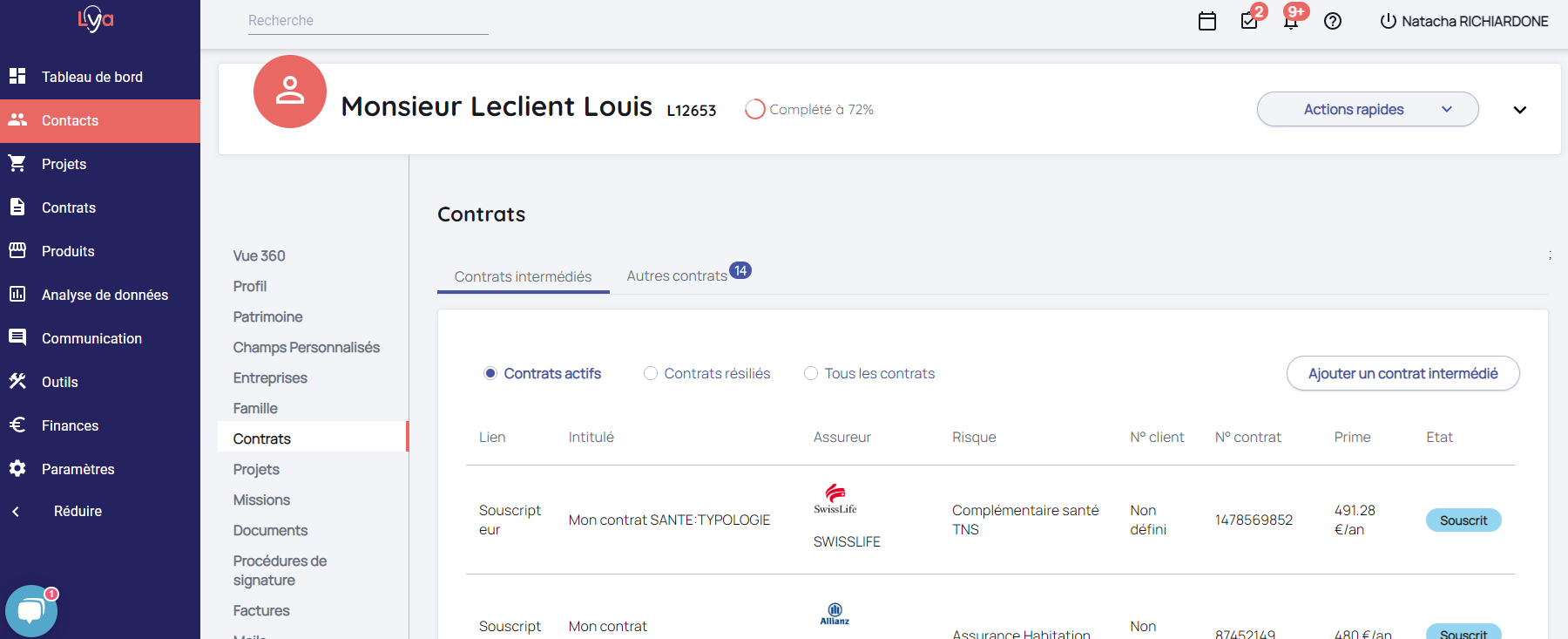The height and width of the screenshot is (639, 1568).
Task: Click the Souscrit badge for SWISSLIFE contract
Action: pyautogui.click(x=1463, y=520)
